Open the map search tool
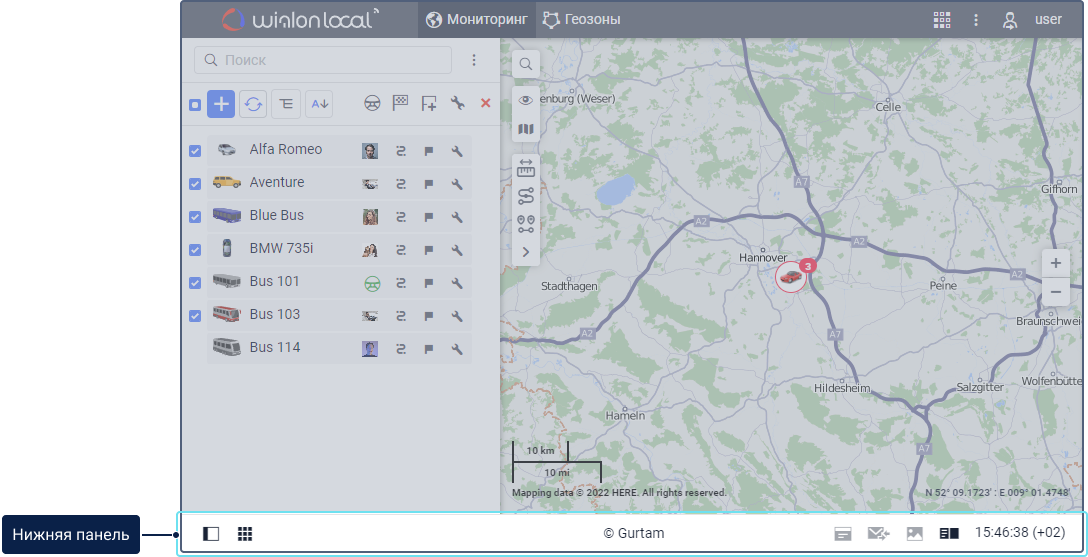This screenshot has width=1088, height=557. (526, 64)
